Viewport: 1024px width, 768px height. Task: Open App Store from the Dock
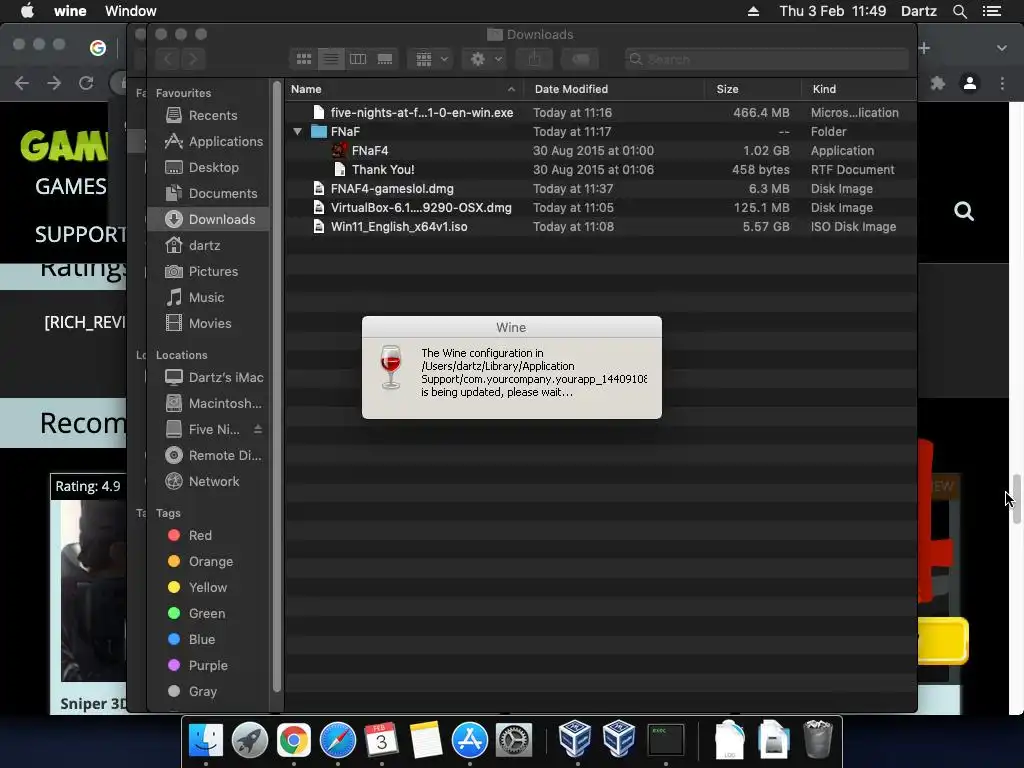coord(470,740)
